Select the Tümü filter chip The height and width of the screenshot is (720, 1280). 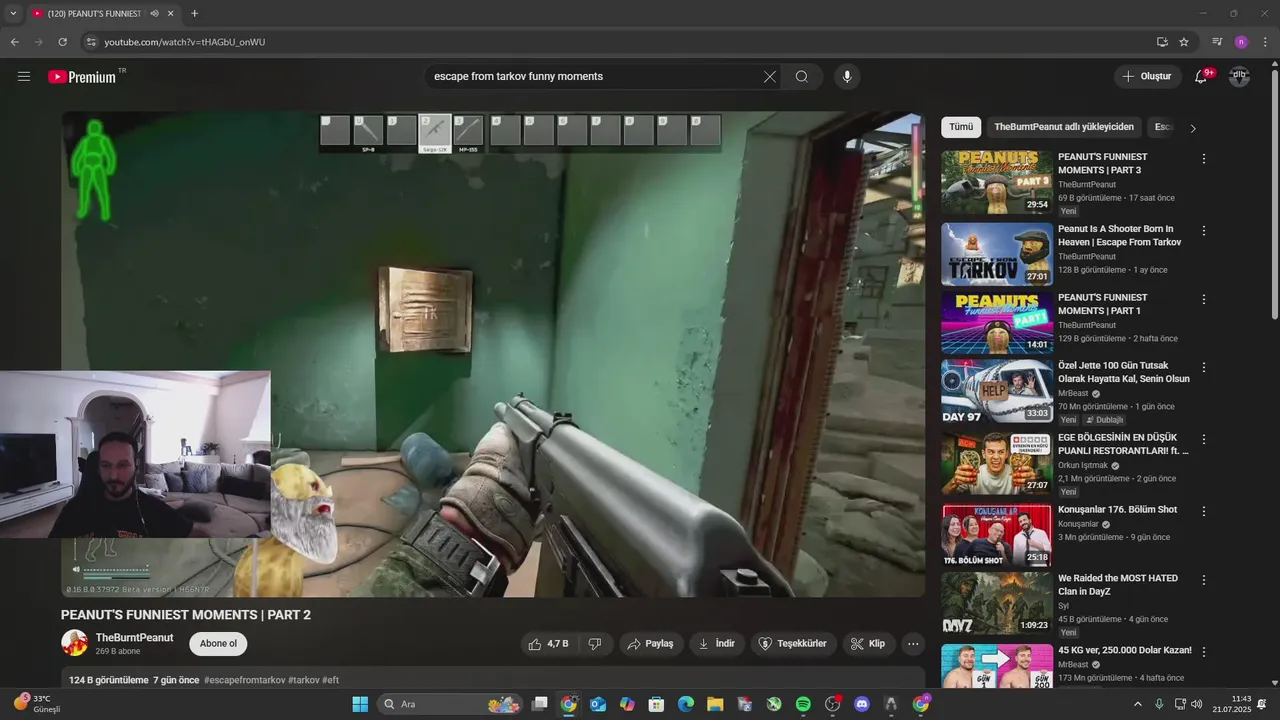961,127
